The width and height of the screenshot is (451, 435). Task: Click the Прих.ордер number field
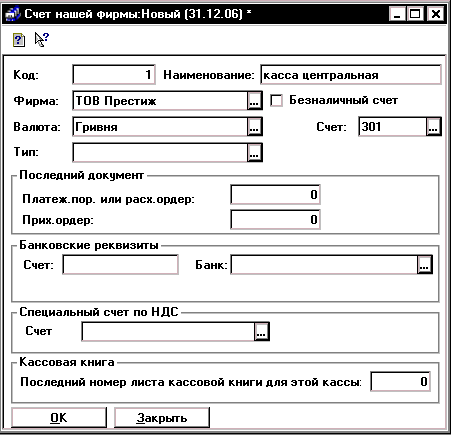tap(275, 219)
